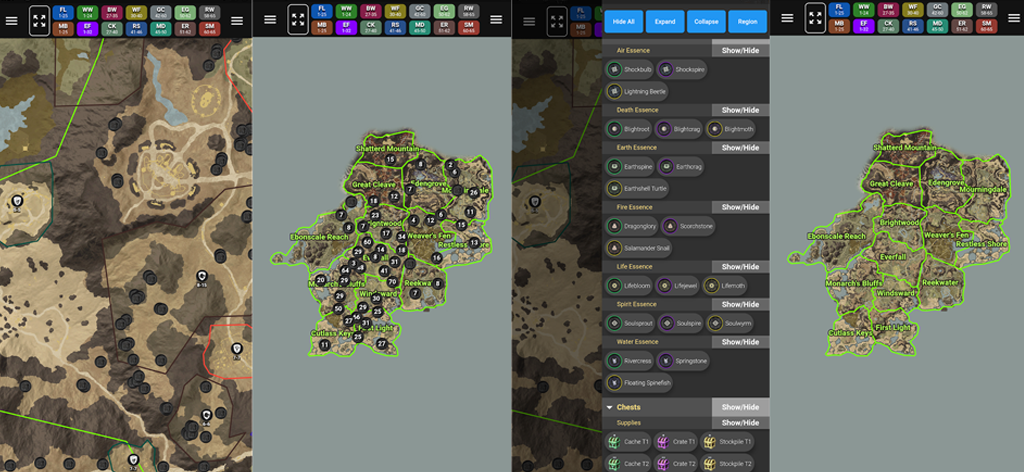Viewport: 1024px width, 472px height.
Task: Click the Everfall region label on the map
Action: pos(893,257)
